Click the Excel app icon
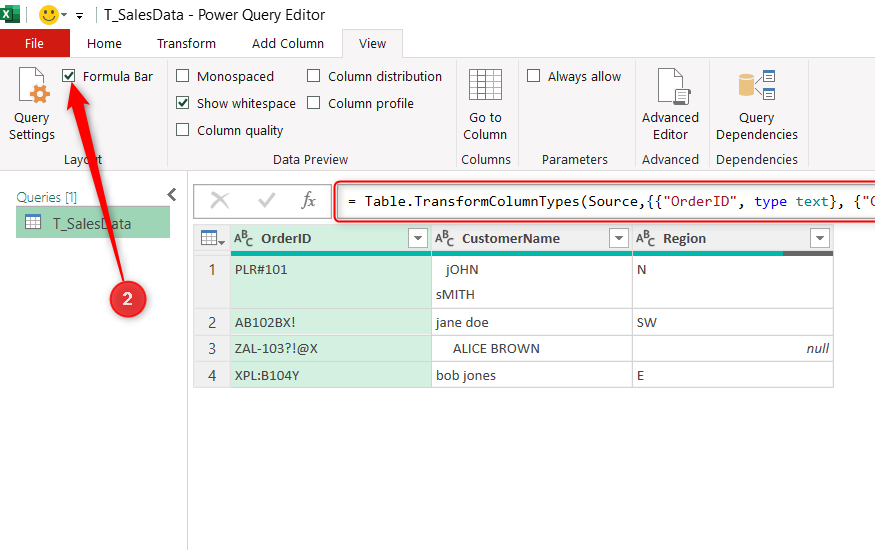This screenshot has width=875, height=550. (9, 14)
